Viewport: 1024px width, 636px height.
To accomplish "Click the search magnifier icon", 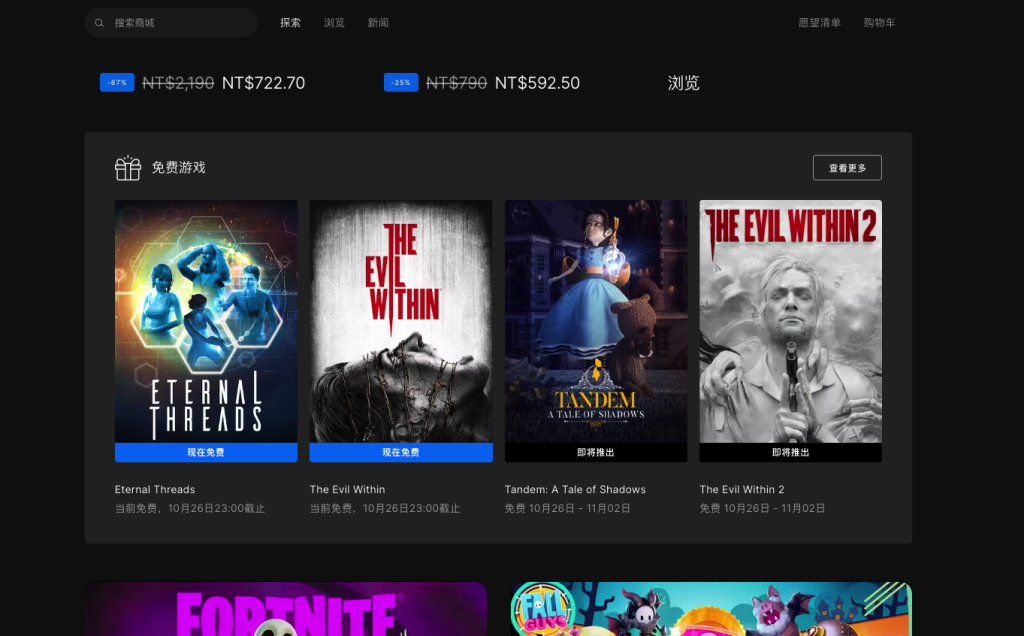I will click(99, 23).
